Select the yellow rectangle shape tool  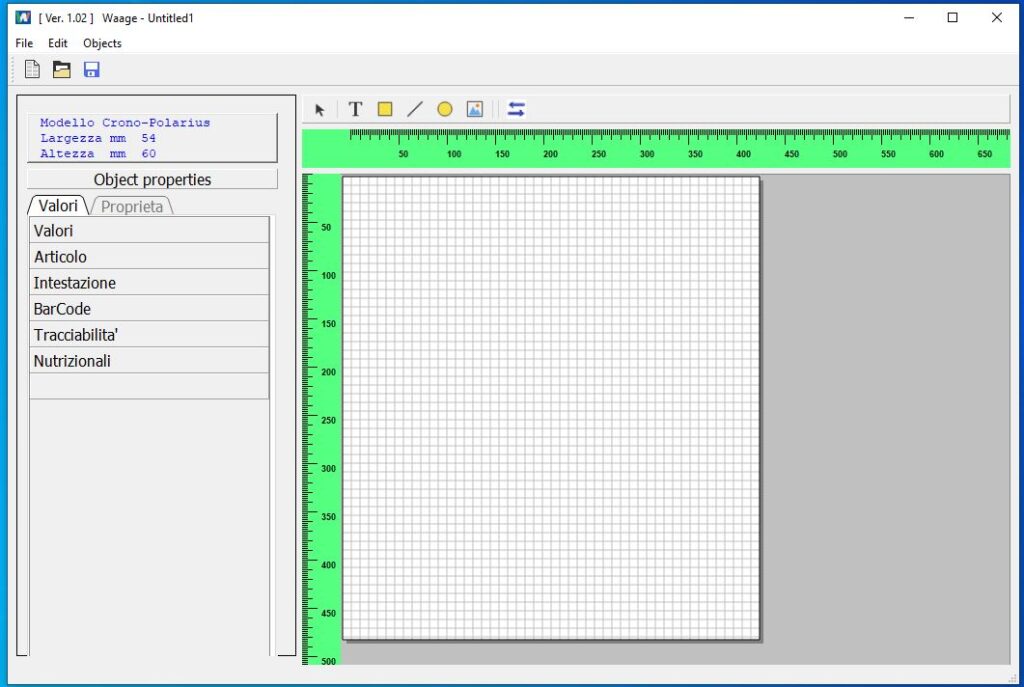click(385, 110)
